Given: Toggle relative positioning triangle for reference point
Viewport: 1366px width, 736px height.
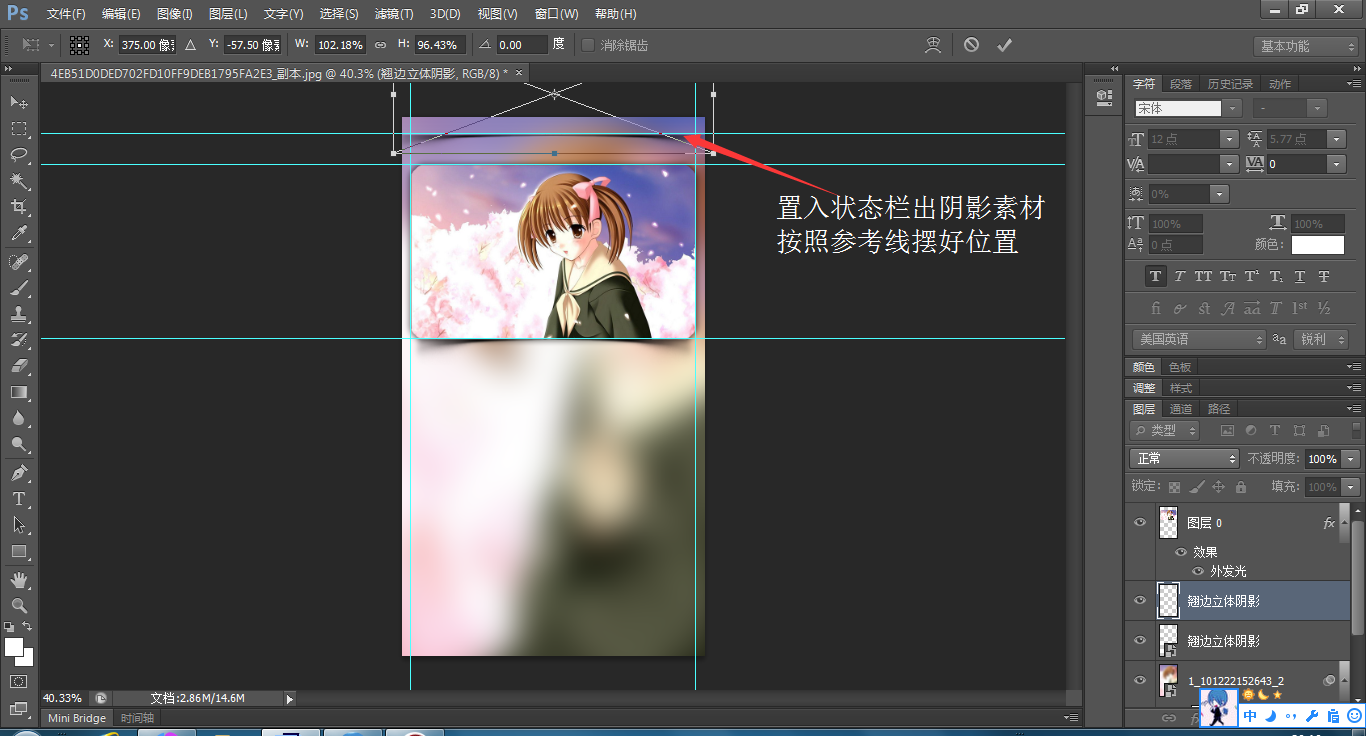Looking at the screenshot, I should (x=190, y=45).
